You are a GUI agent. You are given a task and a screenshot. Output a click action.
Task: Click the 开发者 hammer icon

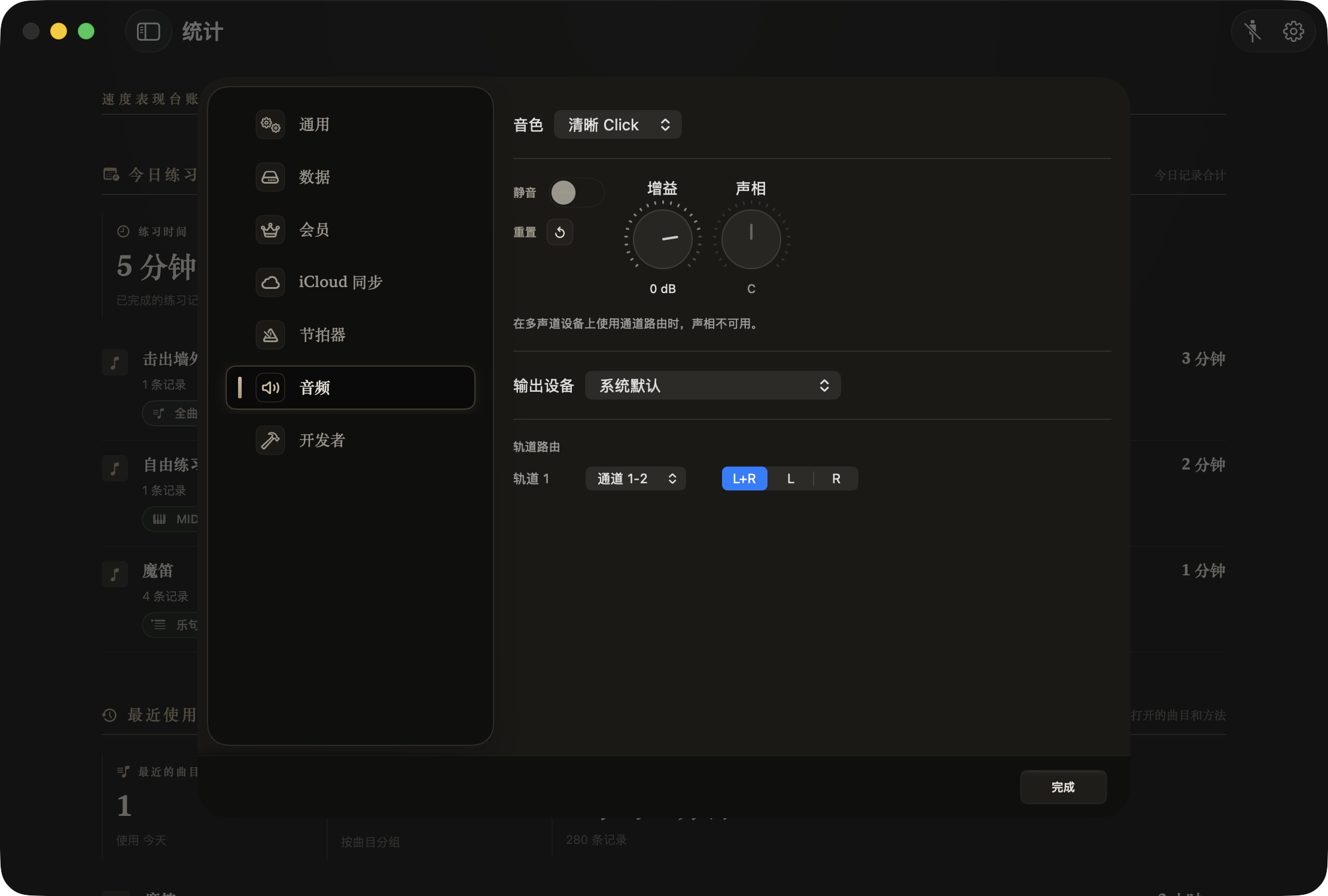point(270,440)
